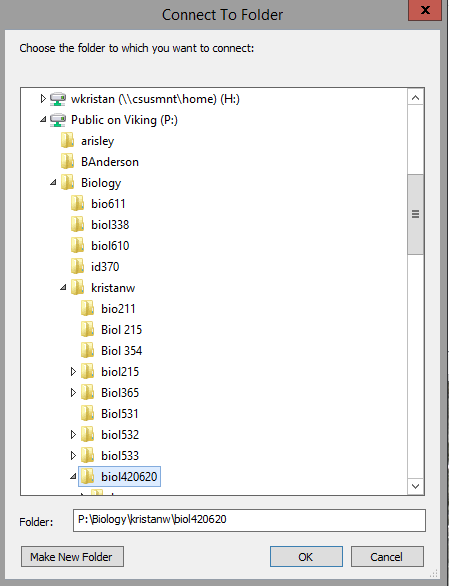
Task: Choose the biol610 folder label
Action: coord(110,246)
